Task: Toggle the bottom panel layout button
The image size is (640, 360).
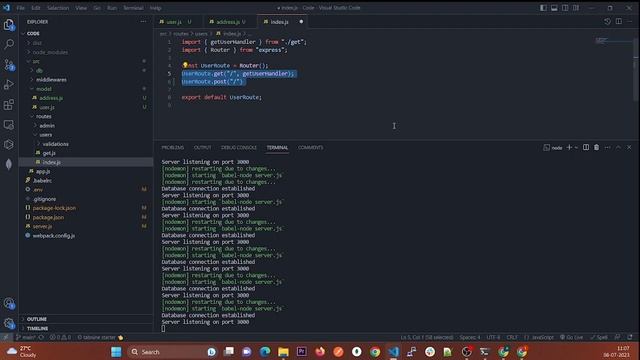Action: tap(554, 8)
